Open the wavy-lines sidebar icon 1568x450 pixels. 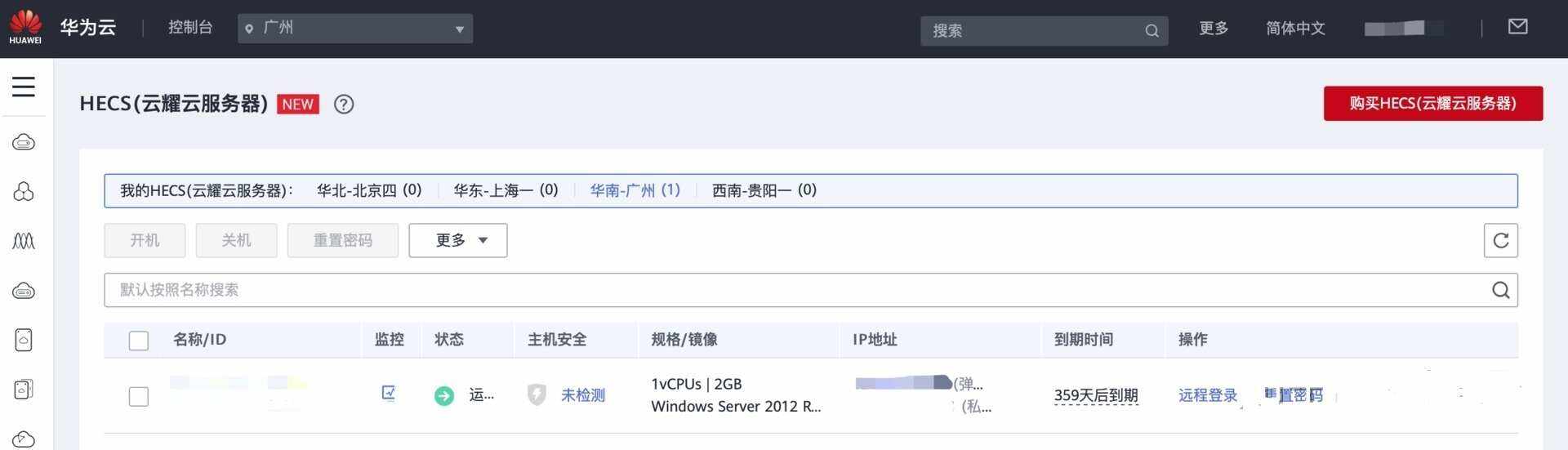[x=24, y=241]
